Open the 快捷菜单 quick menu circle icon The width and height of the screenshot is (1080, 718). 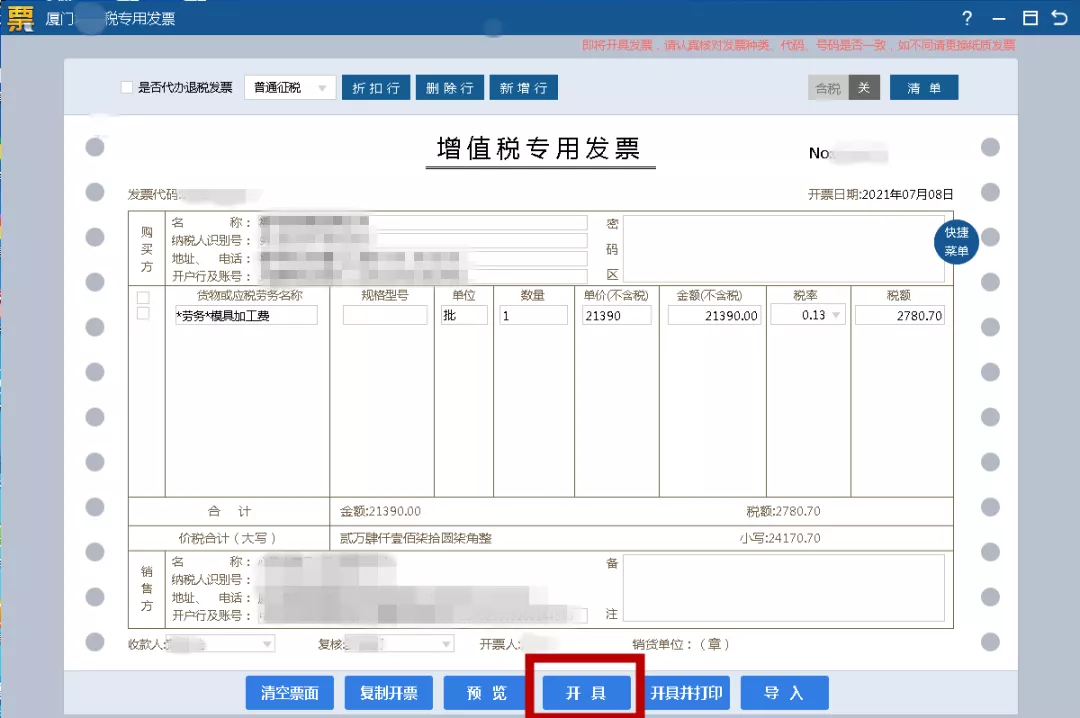956,240
